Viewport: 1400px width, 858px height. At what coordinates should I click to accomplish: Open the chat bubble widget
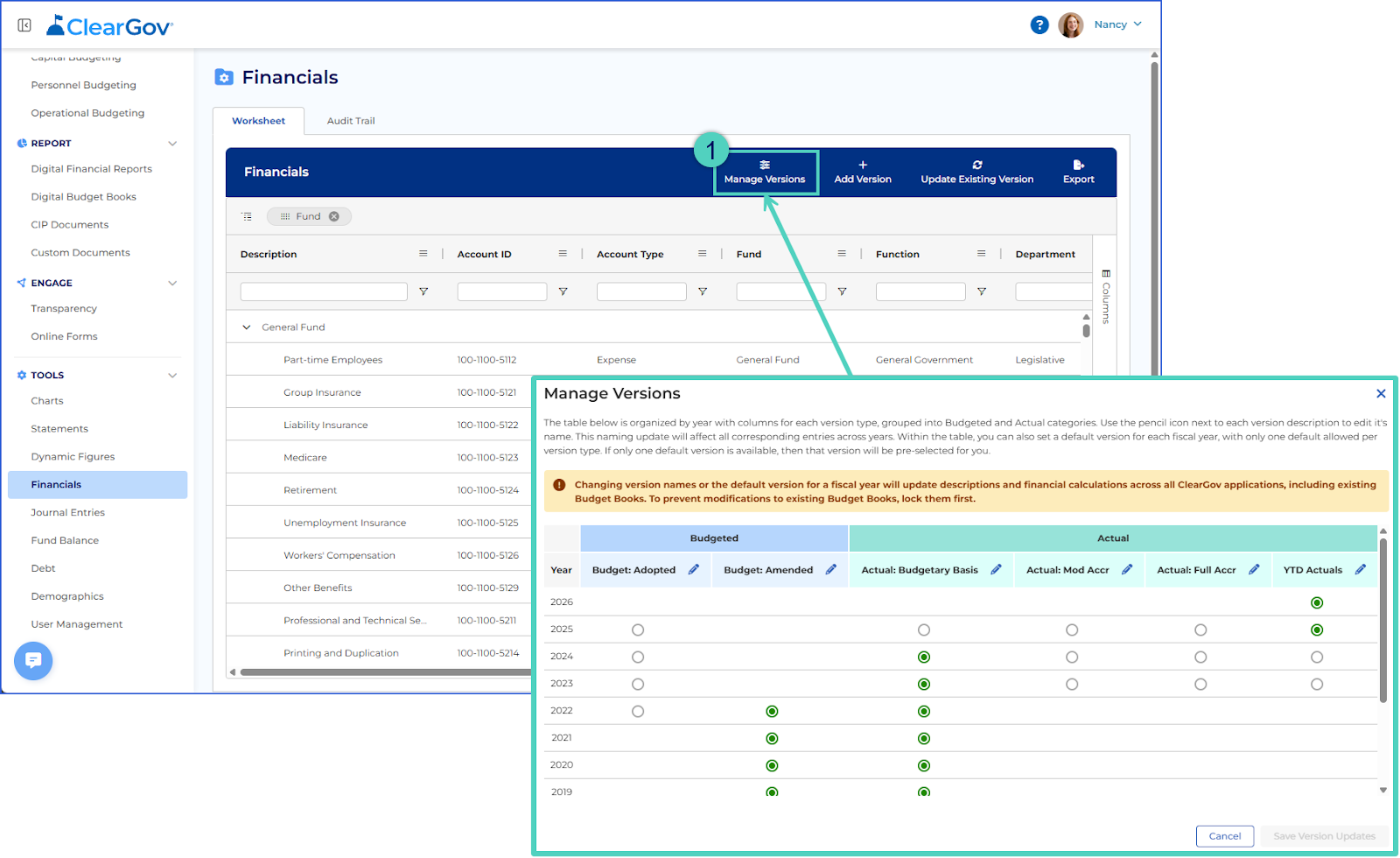pos(33,661)
